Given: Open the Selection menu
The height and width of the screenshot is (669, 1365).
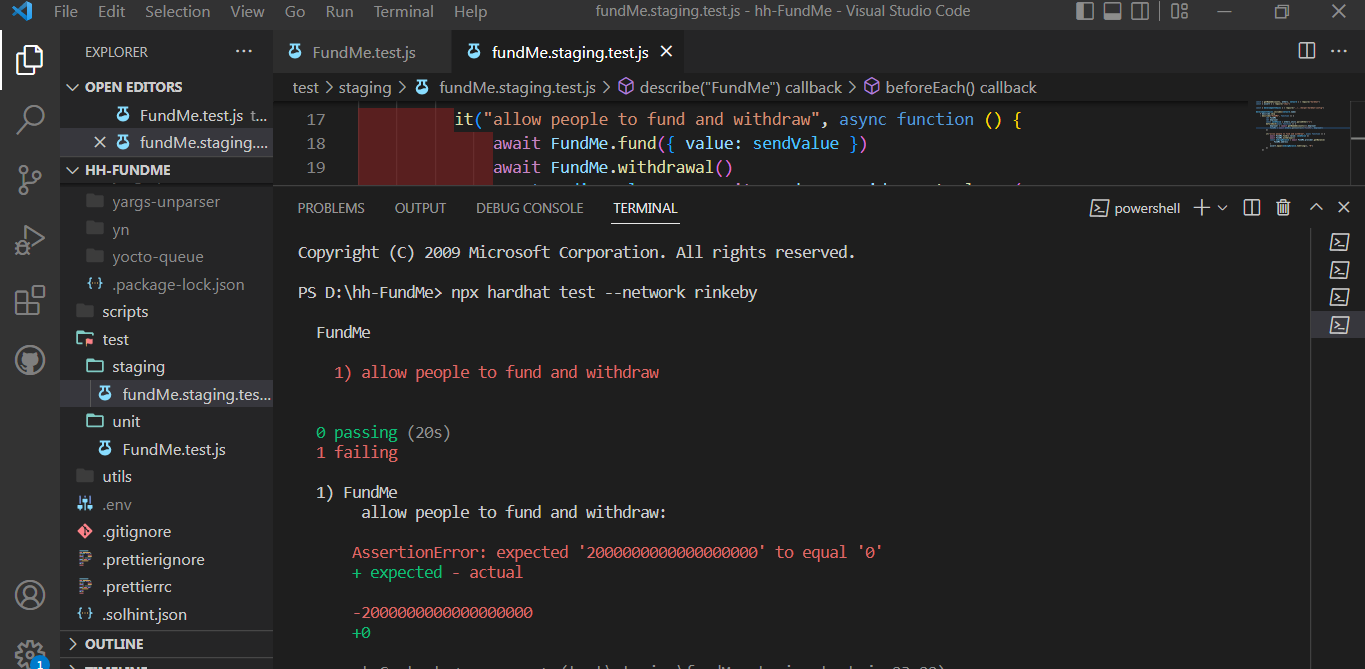Looking at the screenshot, I should point(178,12).
